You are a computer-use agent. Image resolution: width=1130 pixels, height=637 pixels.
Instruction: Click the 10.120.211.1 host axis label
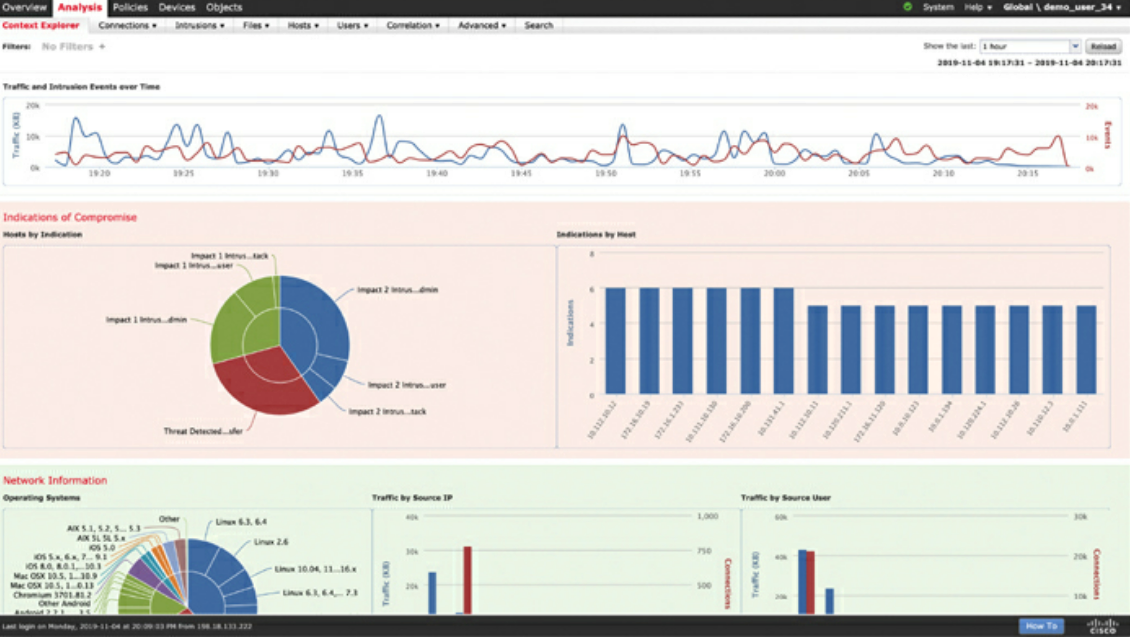(x=837, y=421)
